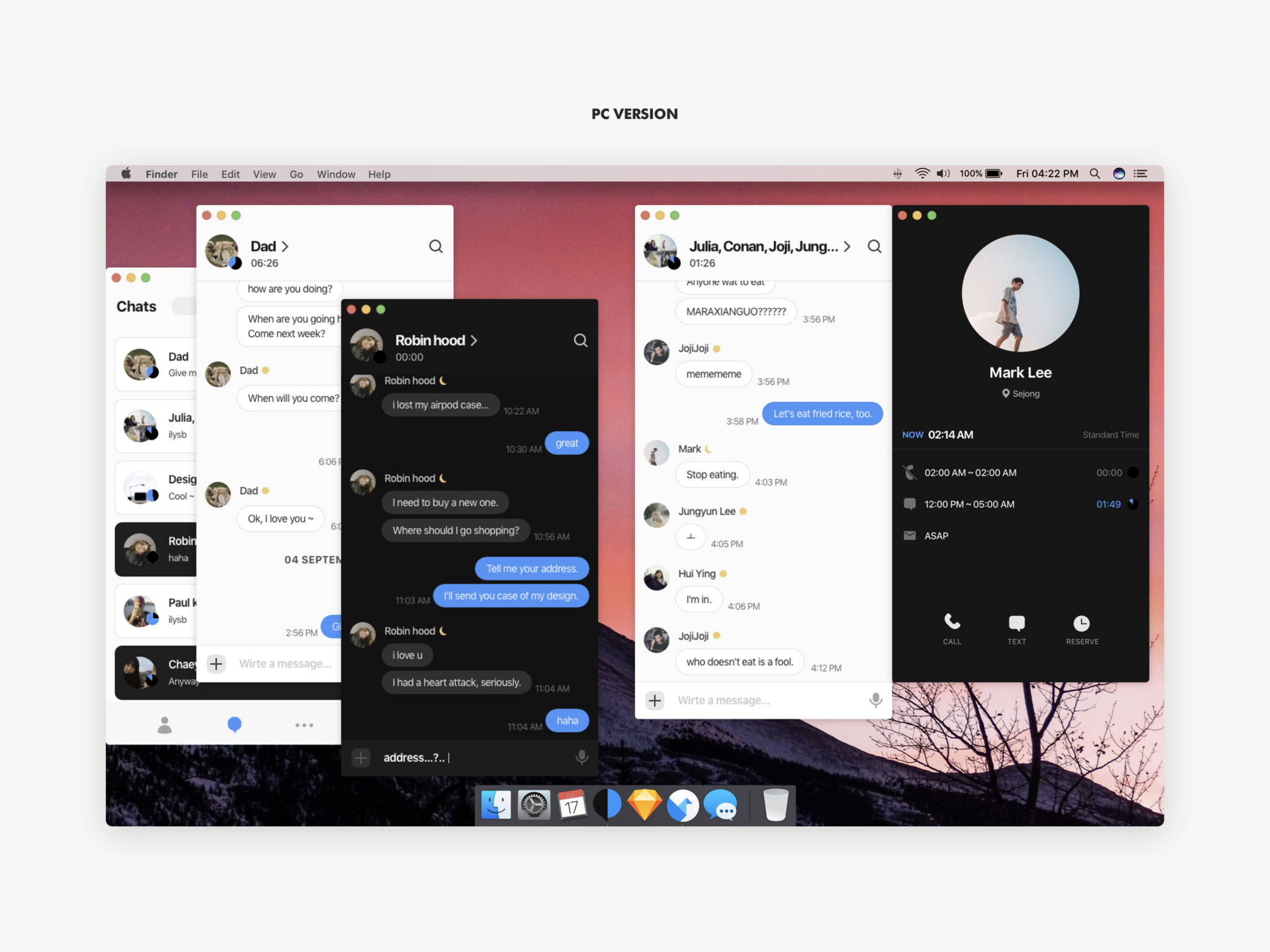Select the ASAP mail row

point(1020,535)
